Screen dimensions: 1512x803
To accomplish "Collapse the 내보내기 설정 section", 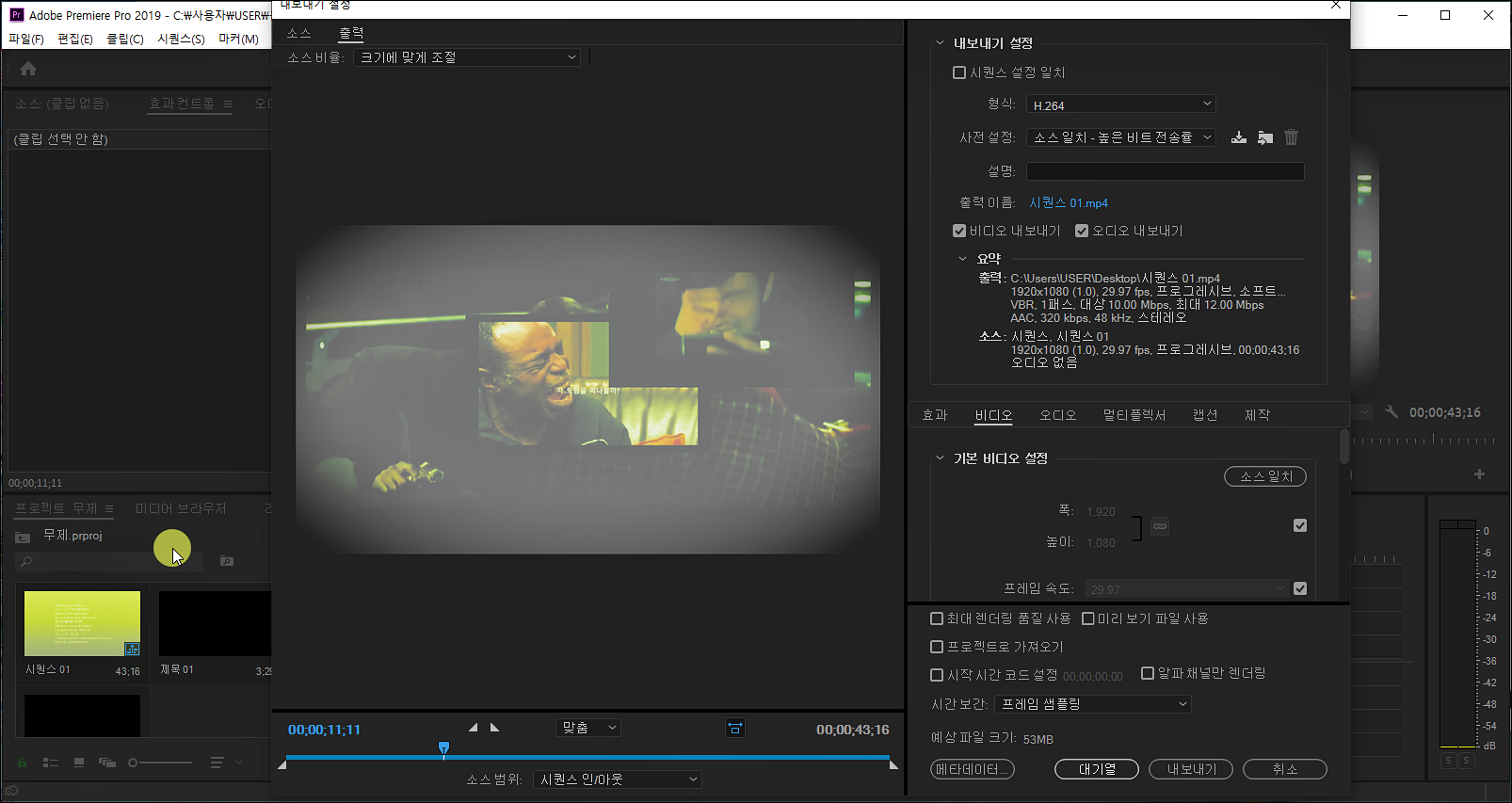I will click(940, 43).
